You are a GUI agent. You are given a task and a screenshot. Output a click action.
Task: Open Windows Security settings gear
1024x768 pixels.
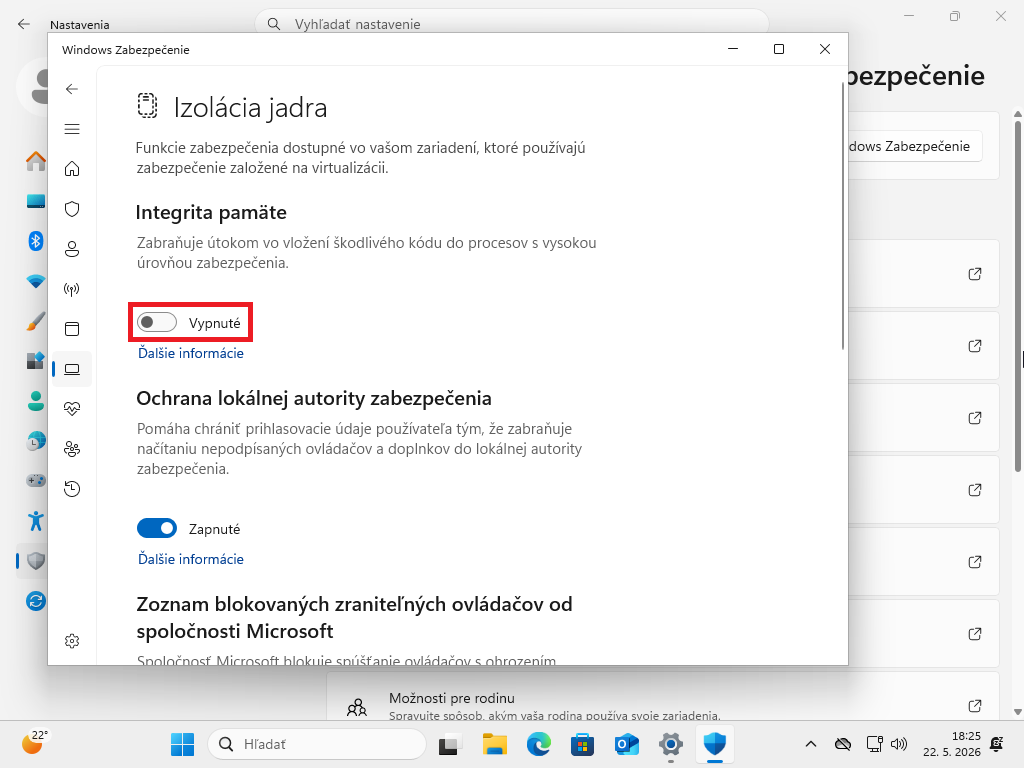(x=72, y=641)
